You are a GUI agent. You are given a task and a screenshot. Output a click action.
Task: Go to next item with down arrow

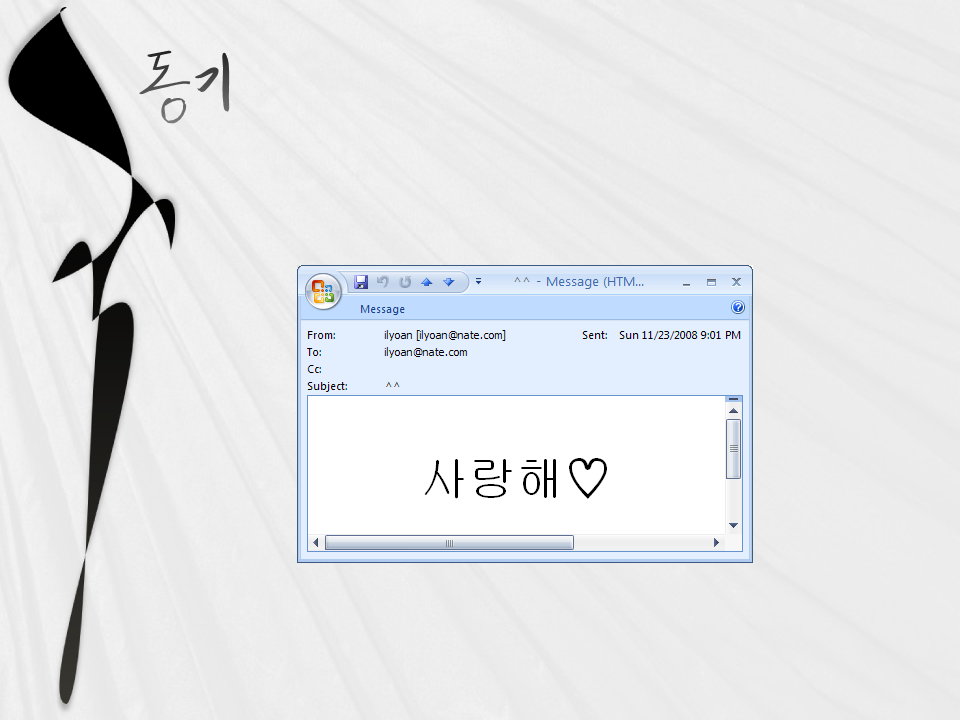(449, 282)
